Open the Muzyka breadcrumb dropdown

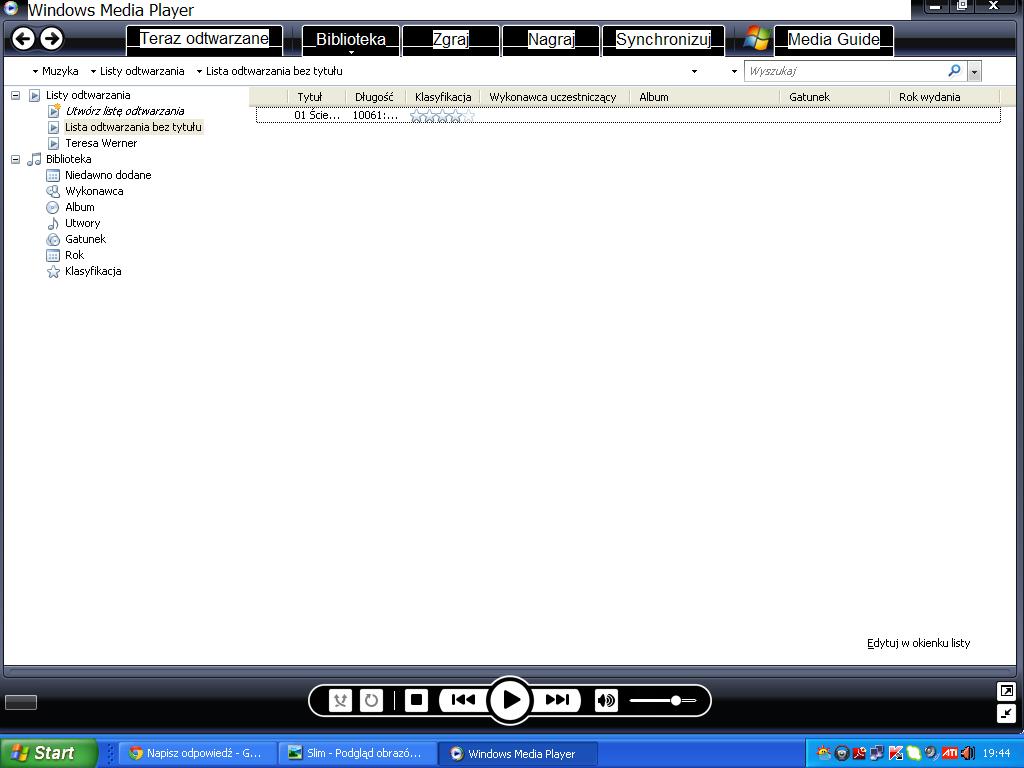click(x=35, y=71)
